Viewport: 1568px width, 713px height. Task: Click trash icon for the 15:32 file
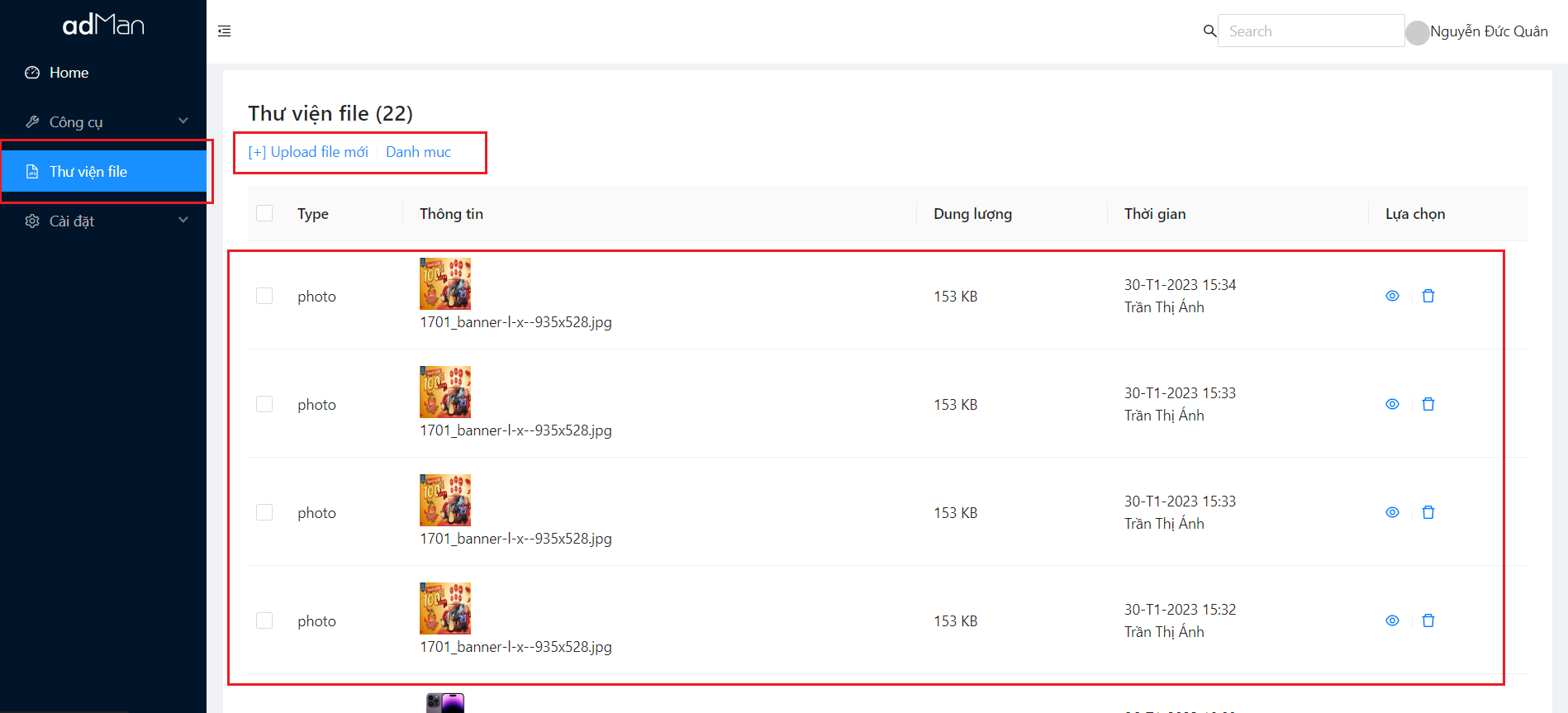pyautogui.click(x=1428, y=620)
